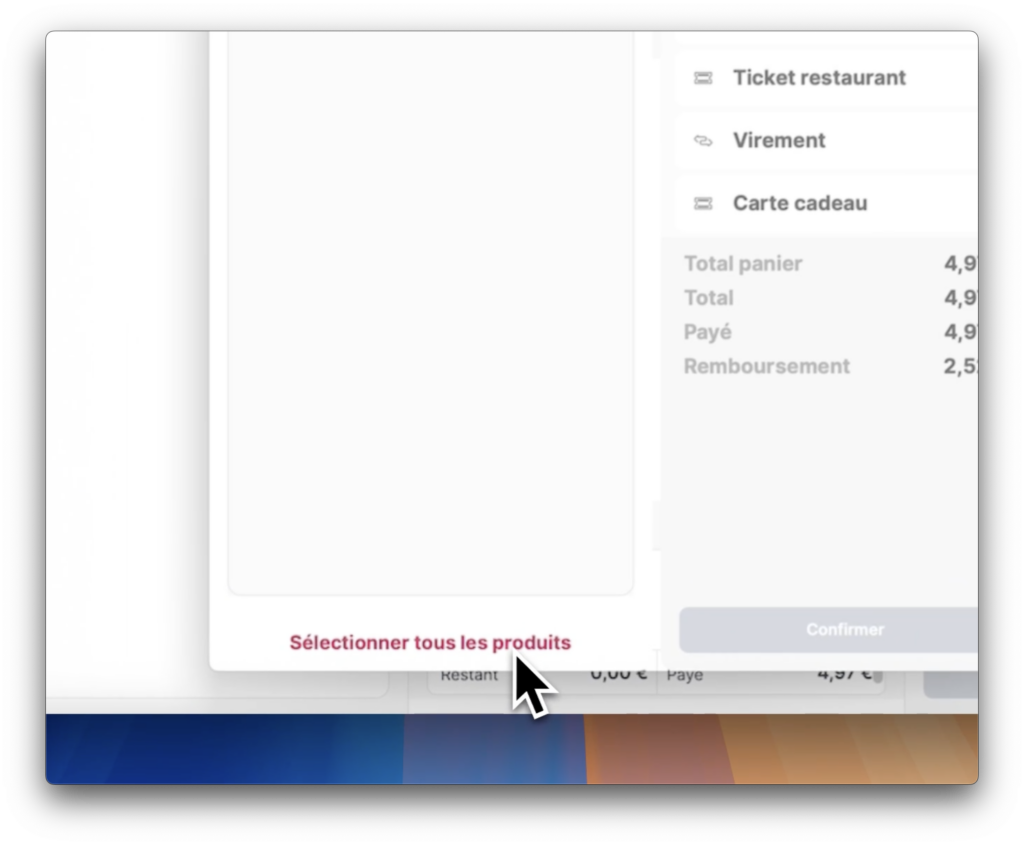Click the Carte cadeau gift card icon

point(703,204)
